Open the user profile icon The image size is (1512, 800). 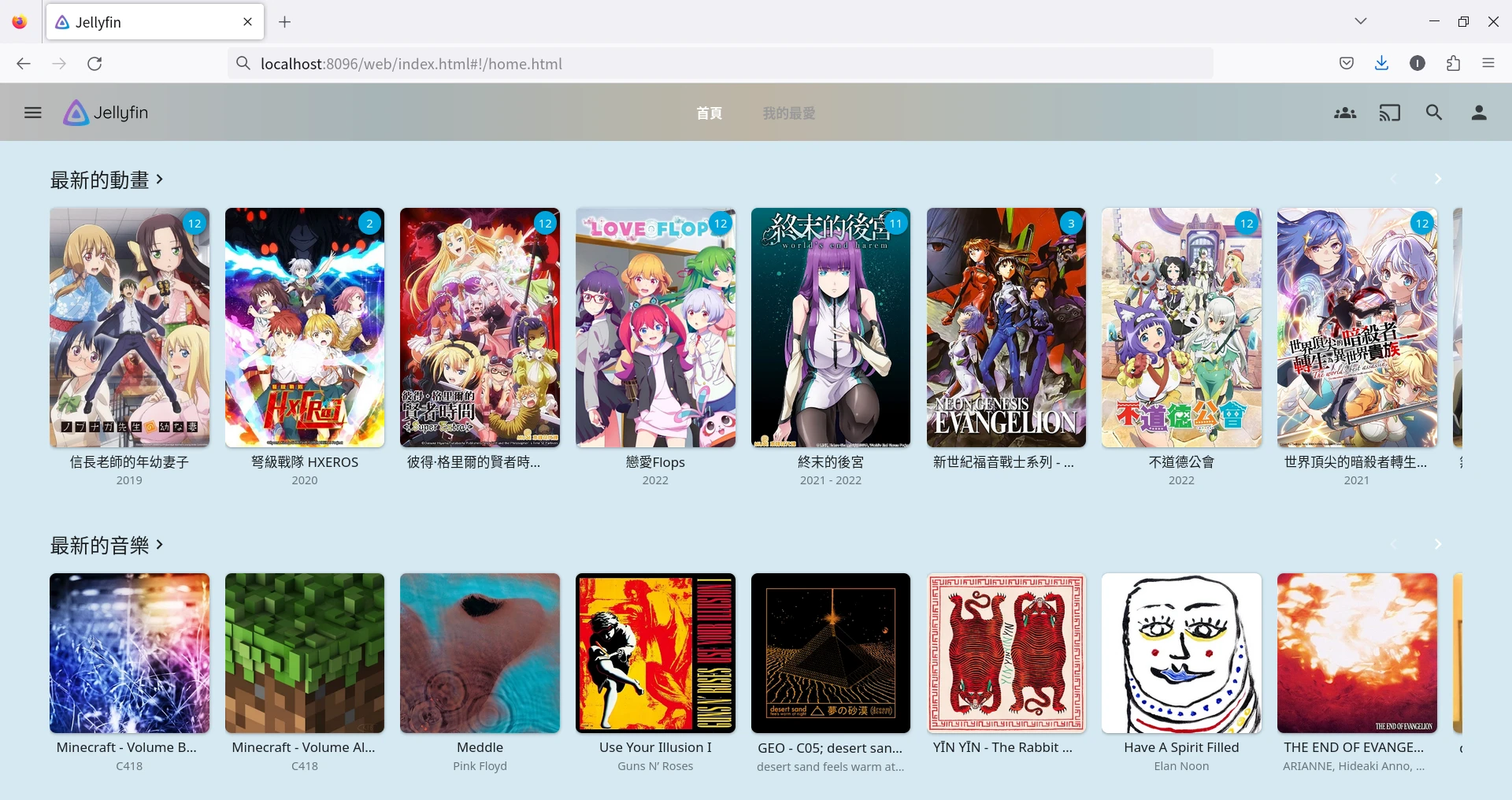1479,113
